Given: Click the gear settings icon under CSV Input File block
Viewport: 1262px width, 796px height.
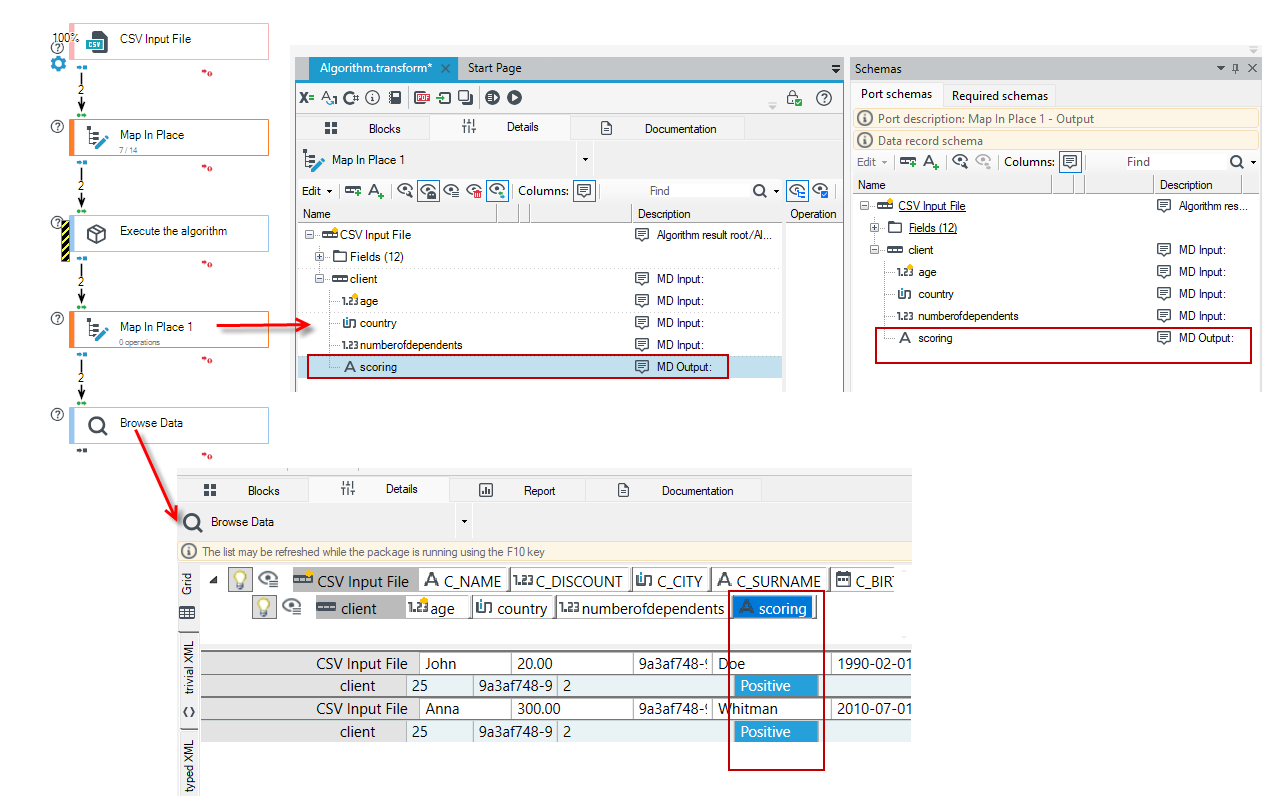Looking at the screenshot, I should point(58,64).
